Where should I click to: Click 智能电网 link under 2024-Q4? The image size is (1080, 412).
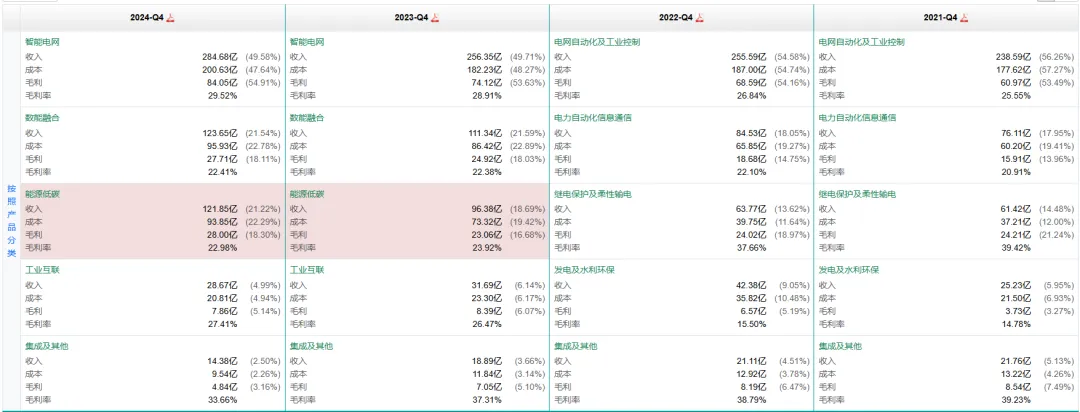click(x=43, y=42)
